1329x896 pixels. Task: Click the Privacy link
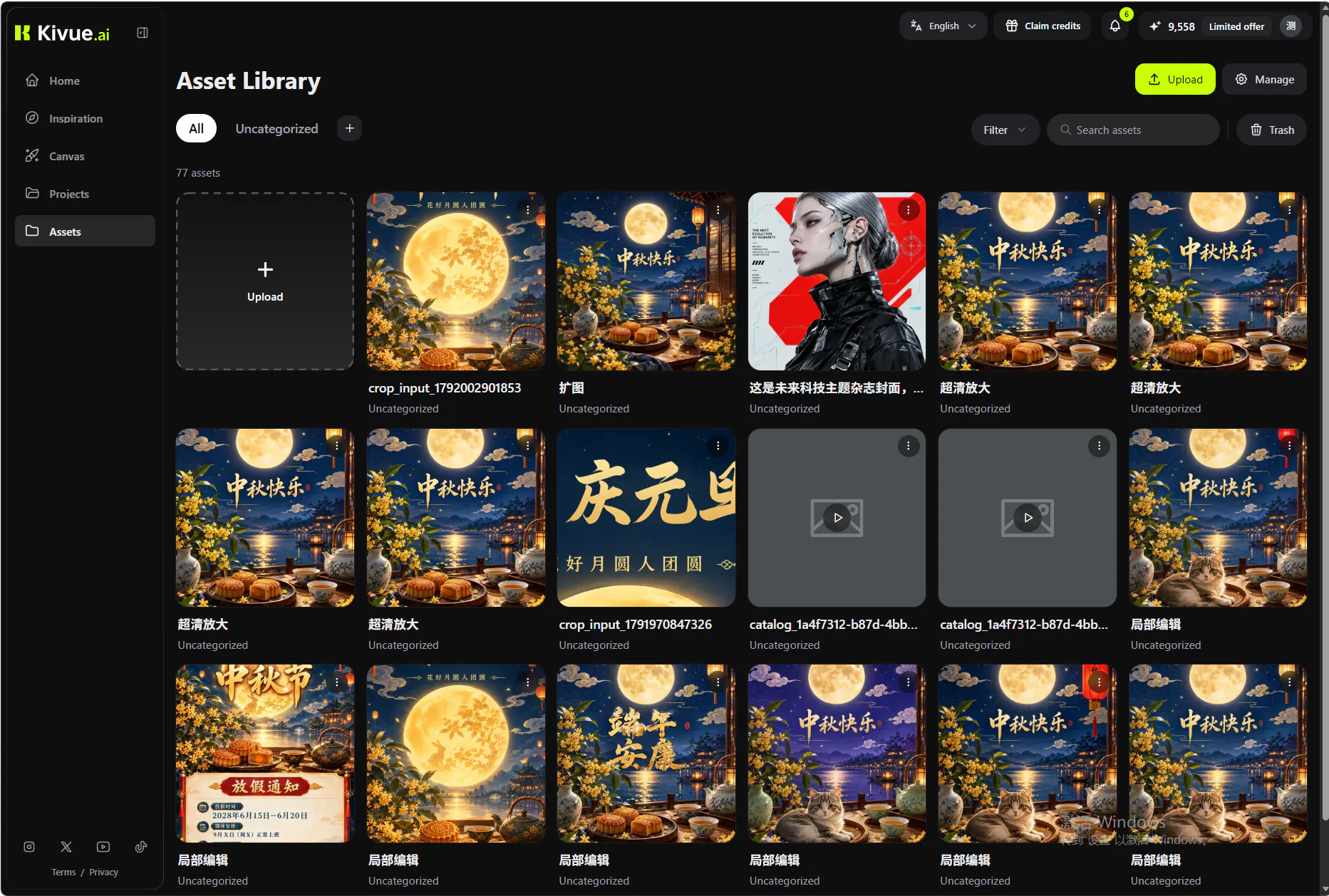tap(103, 872)
